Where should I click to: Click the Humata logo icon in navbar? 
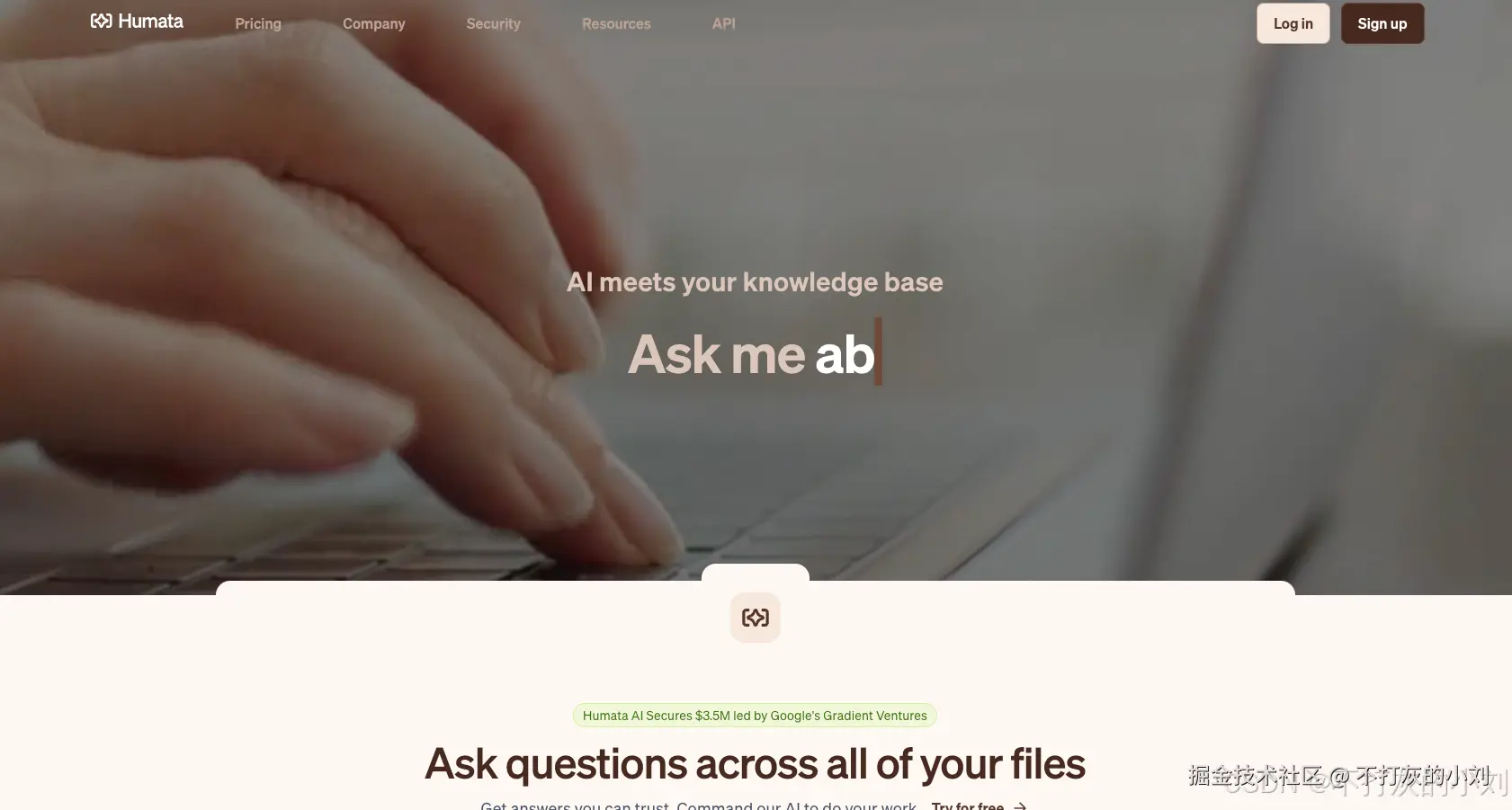point(101,21)
